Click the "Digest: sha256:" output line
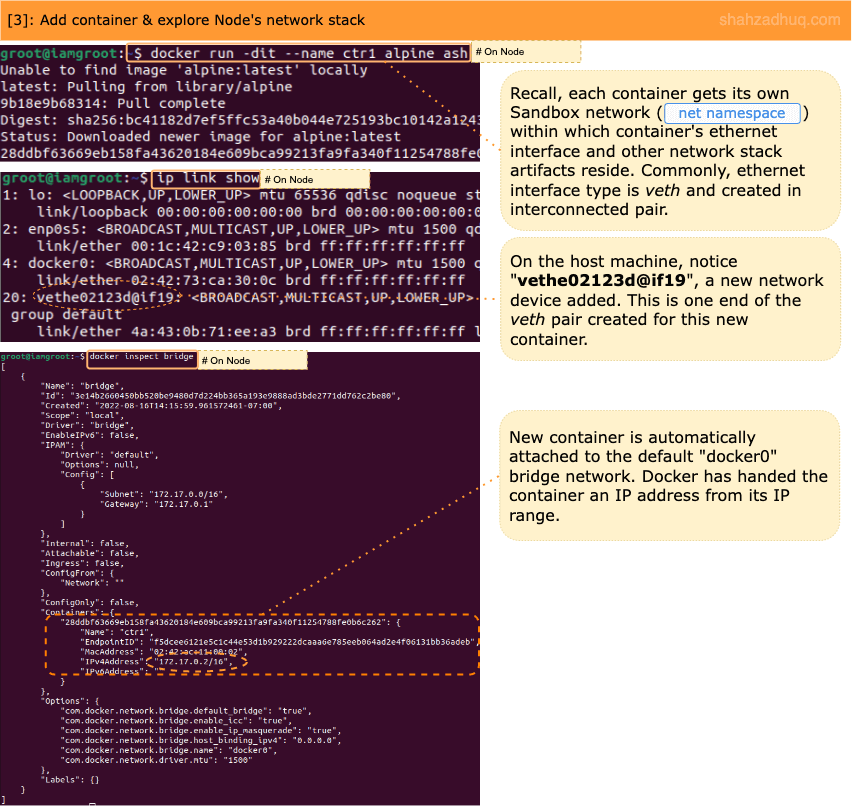Screen dimensions: 852x807 tap(240, 120)
